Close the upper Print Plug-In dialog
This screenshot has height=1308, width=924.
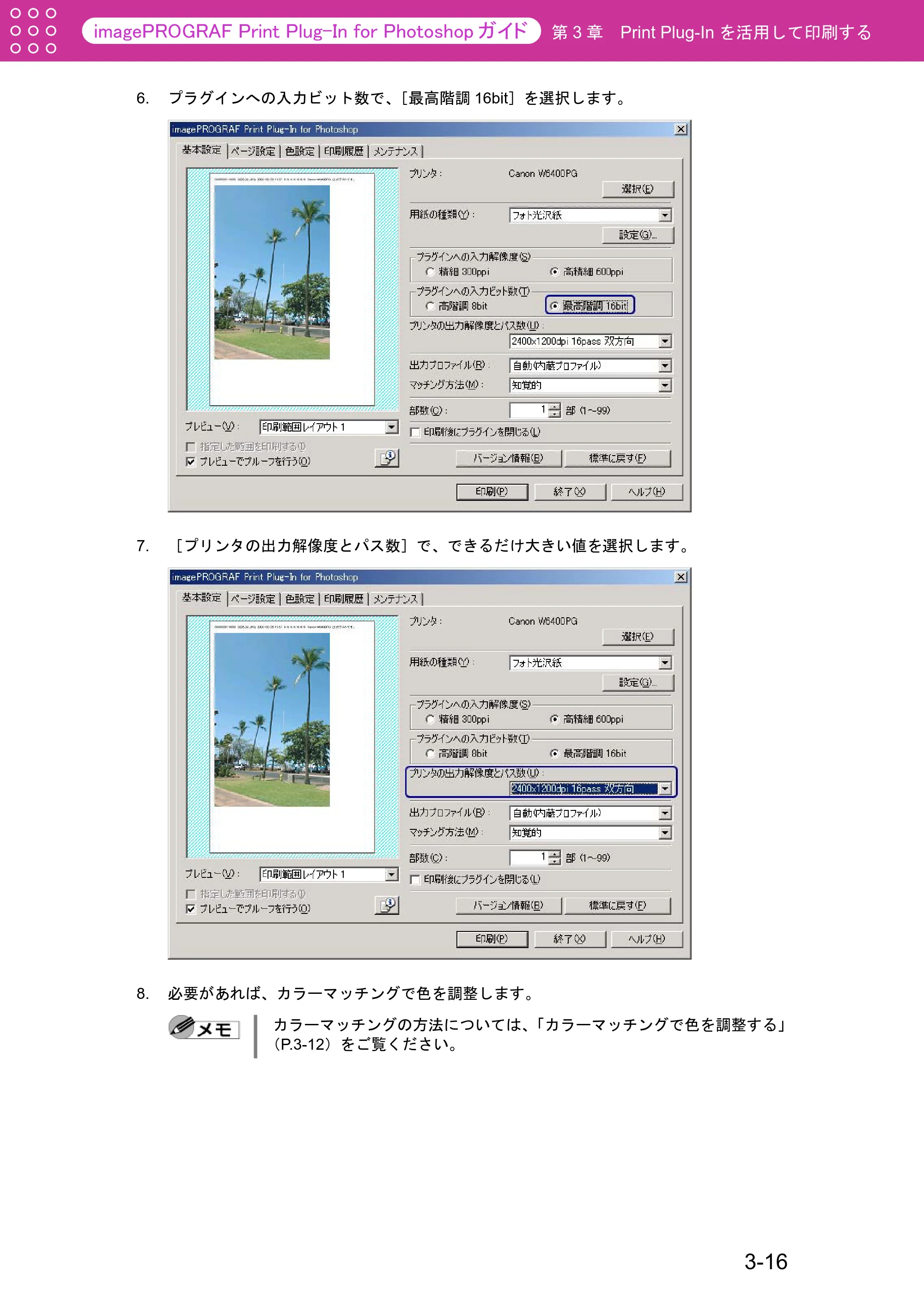(x=681, y=129)
